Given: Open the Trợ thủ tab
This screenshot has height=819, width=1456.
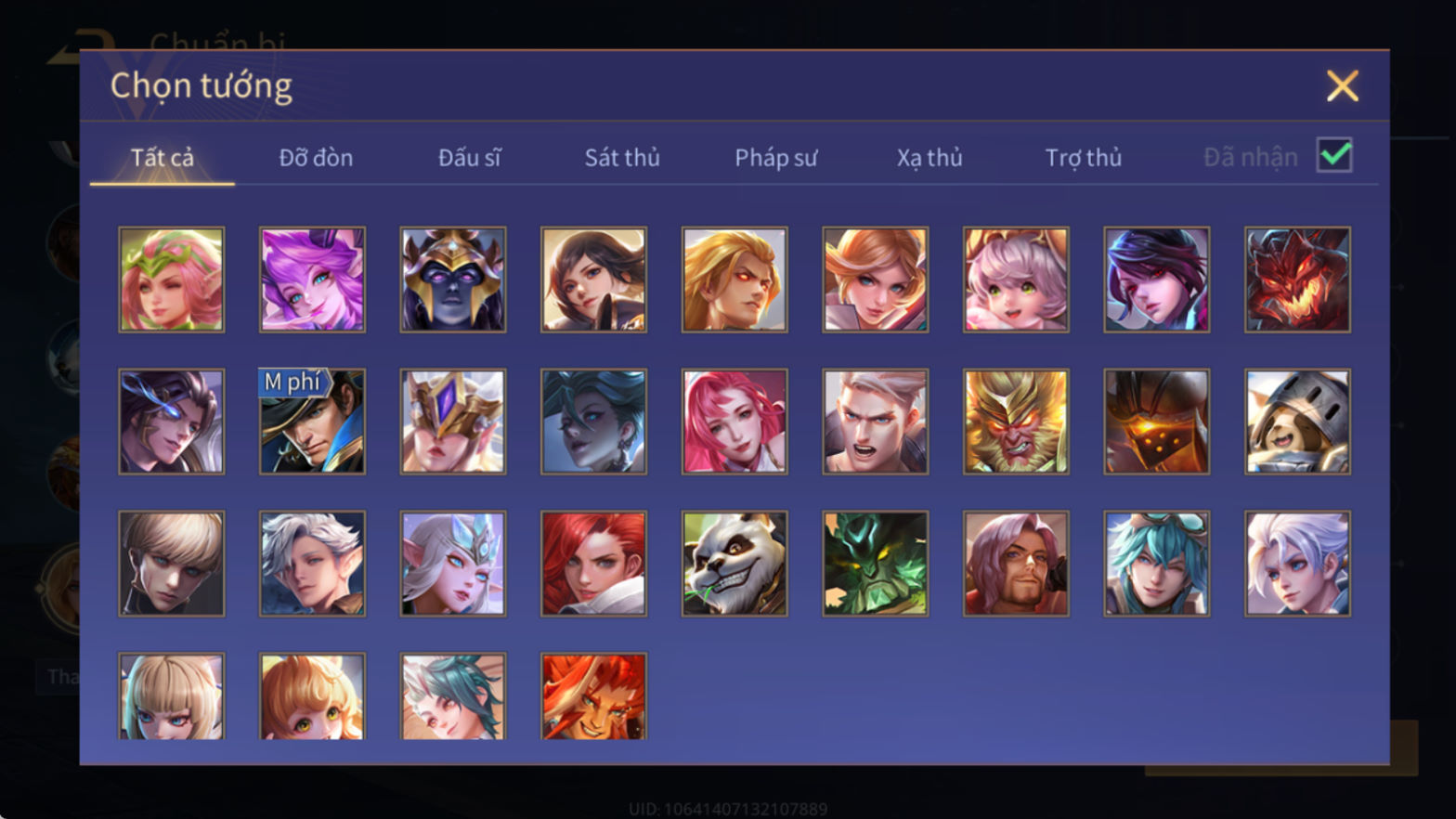Looking at the screenshot, I should 1083,157.
